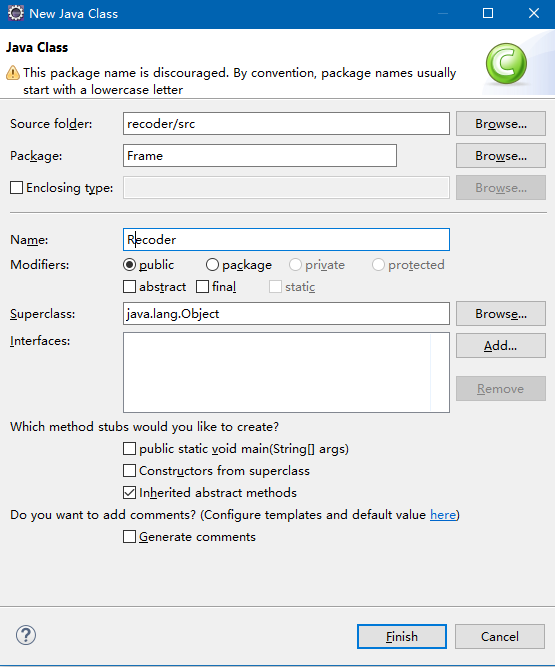Browse for the Superclass
Viewport: 555px width, 667px height.
[501, 314]
